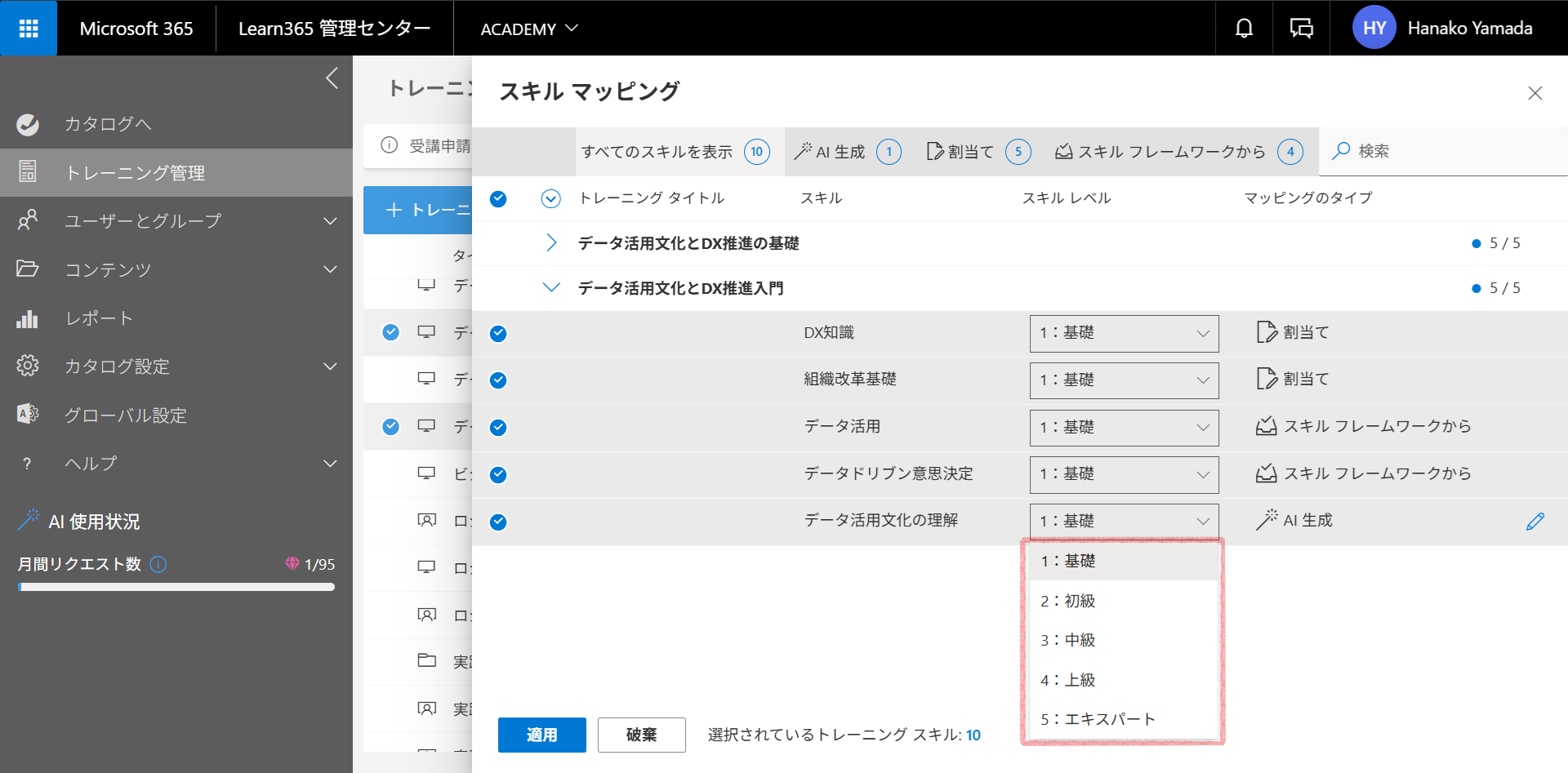Viewport: 1568px width, 773px height.
Task: Switch to AI 生成 filter tab
Action: [849, 152]
